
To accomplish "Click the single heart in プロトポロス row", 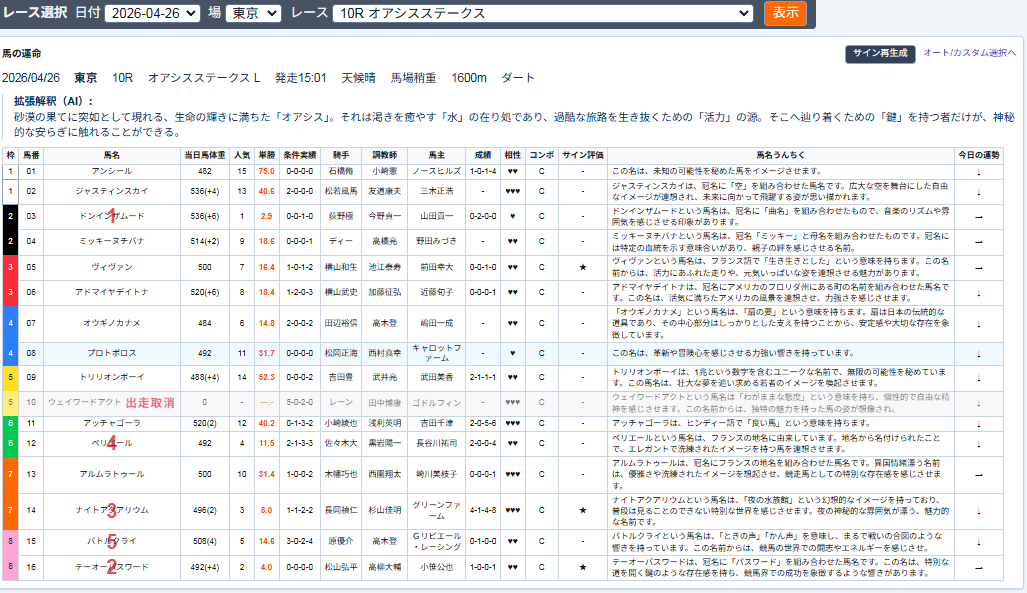I will pos(512,353).
